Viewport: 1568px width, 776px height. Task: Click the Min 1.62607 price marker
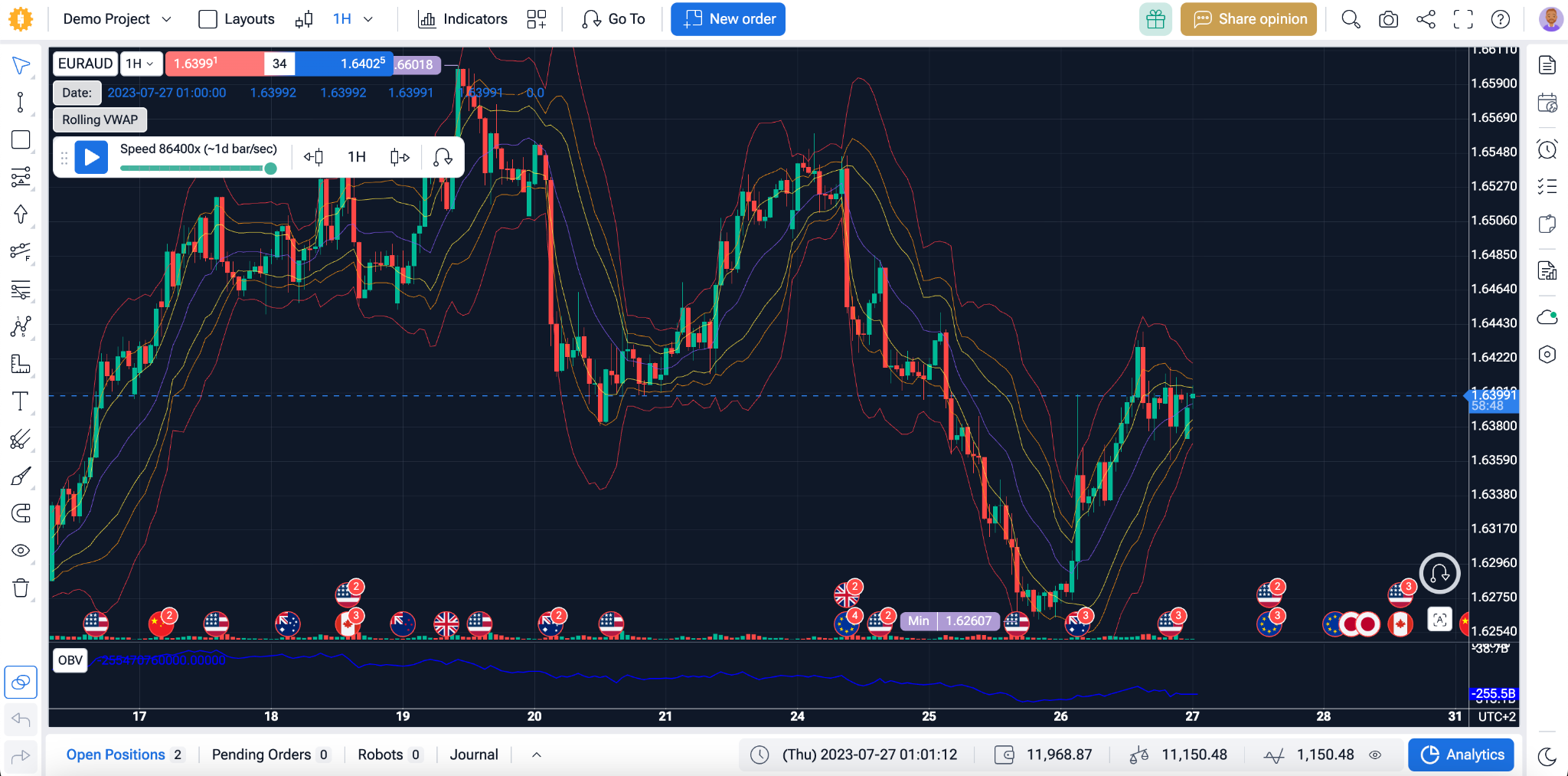point(950,621)
